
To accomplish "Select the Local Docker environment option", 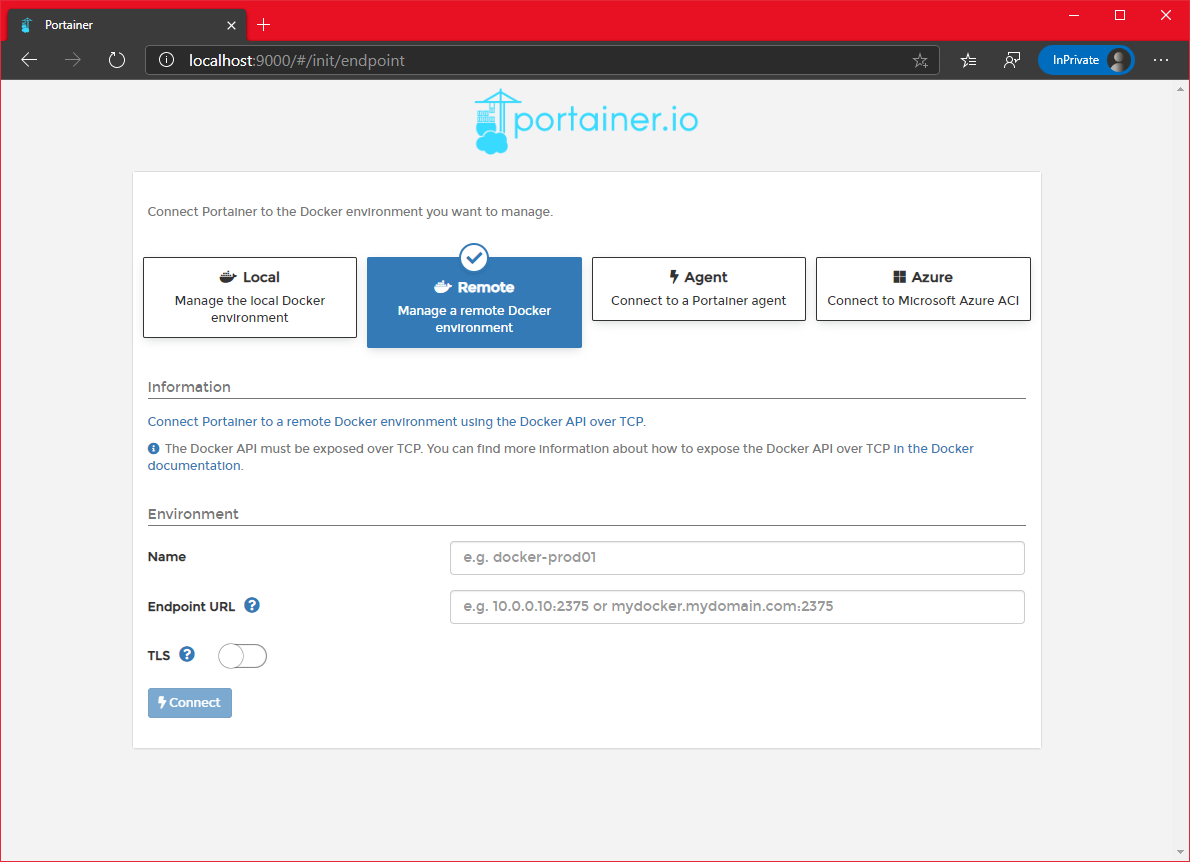I will tap(250, 297).
